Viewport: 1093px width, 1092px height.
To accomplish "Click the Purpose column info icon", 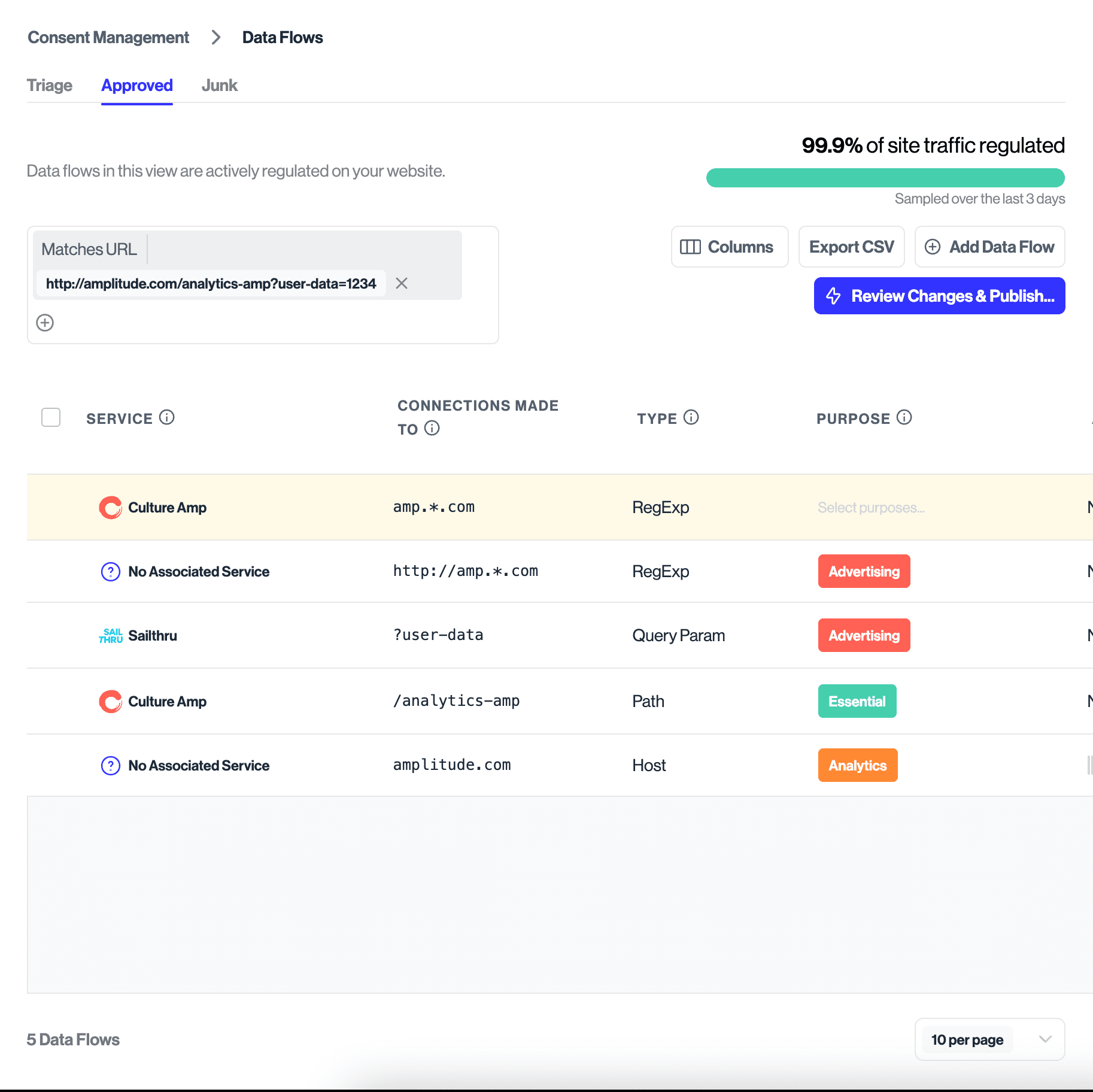I will point(904,417).
